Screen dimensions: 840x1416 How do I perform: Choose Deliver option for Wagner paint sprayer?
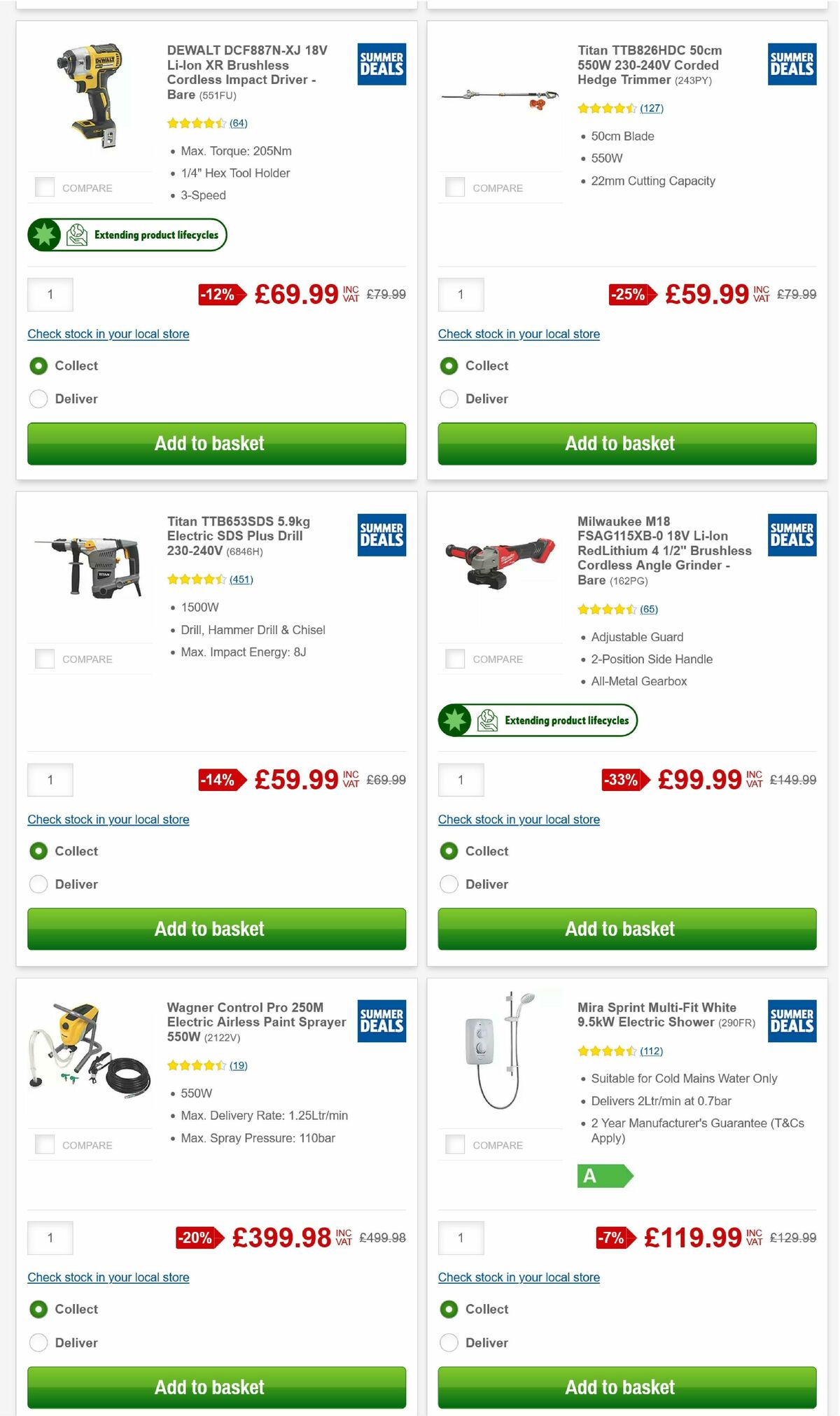38,1342
